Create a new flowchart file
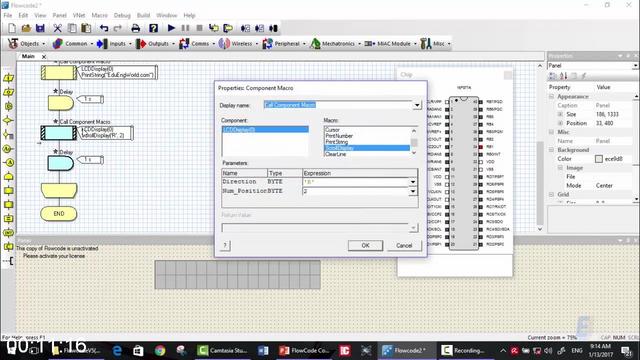Image resolution: width=640 pixels, height=360 pixels. point(12,28)
